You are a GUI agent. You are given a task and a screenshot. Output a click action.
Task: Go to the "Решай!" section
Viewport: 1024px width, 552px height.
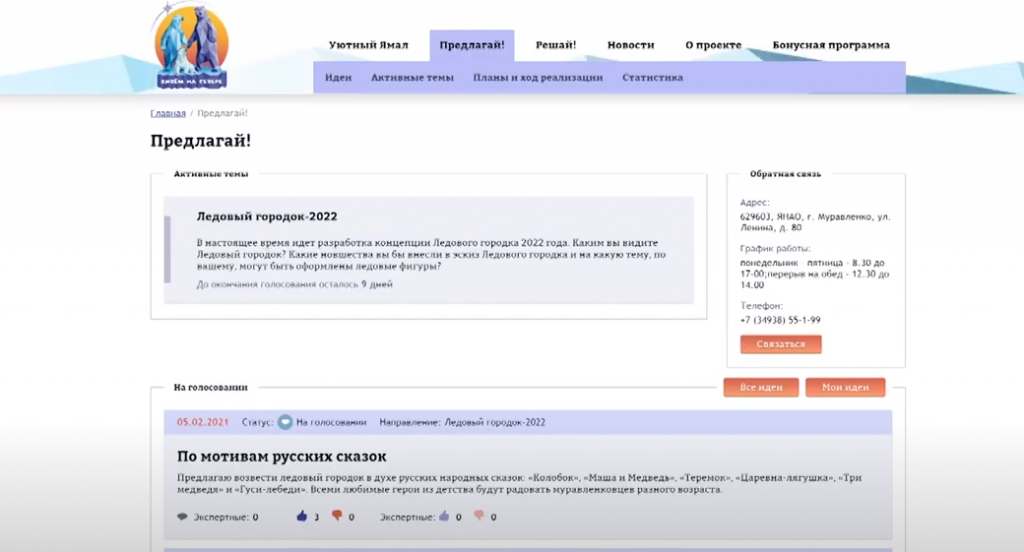click(x=555, y=45)
